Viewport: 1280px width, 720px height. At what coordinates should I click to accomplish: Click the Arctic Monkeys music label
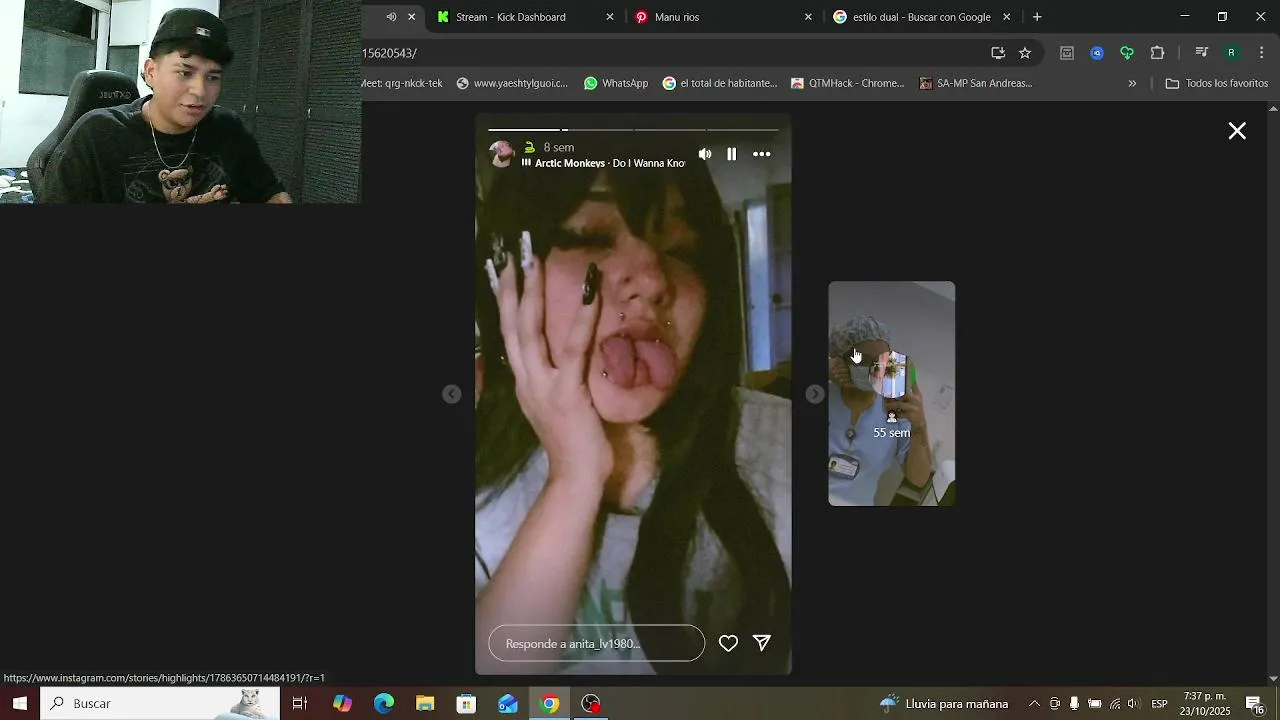pyautogui.click(x=603, y=163)
